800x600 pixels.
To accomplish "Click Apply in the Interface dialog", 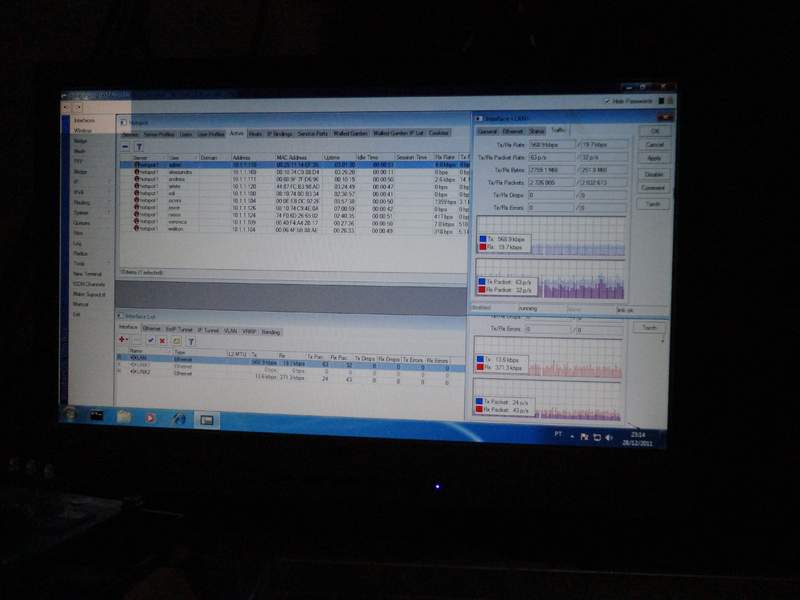I will coord(655,159).
